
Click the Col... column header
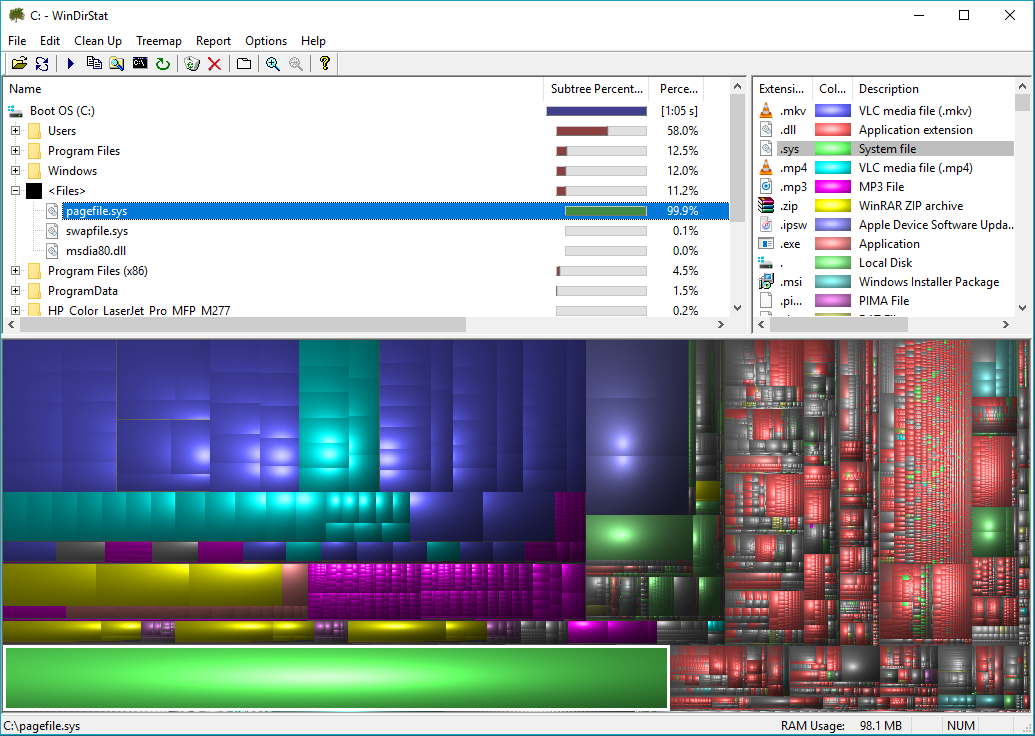(832, 89)
